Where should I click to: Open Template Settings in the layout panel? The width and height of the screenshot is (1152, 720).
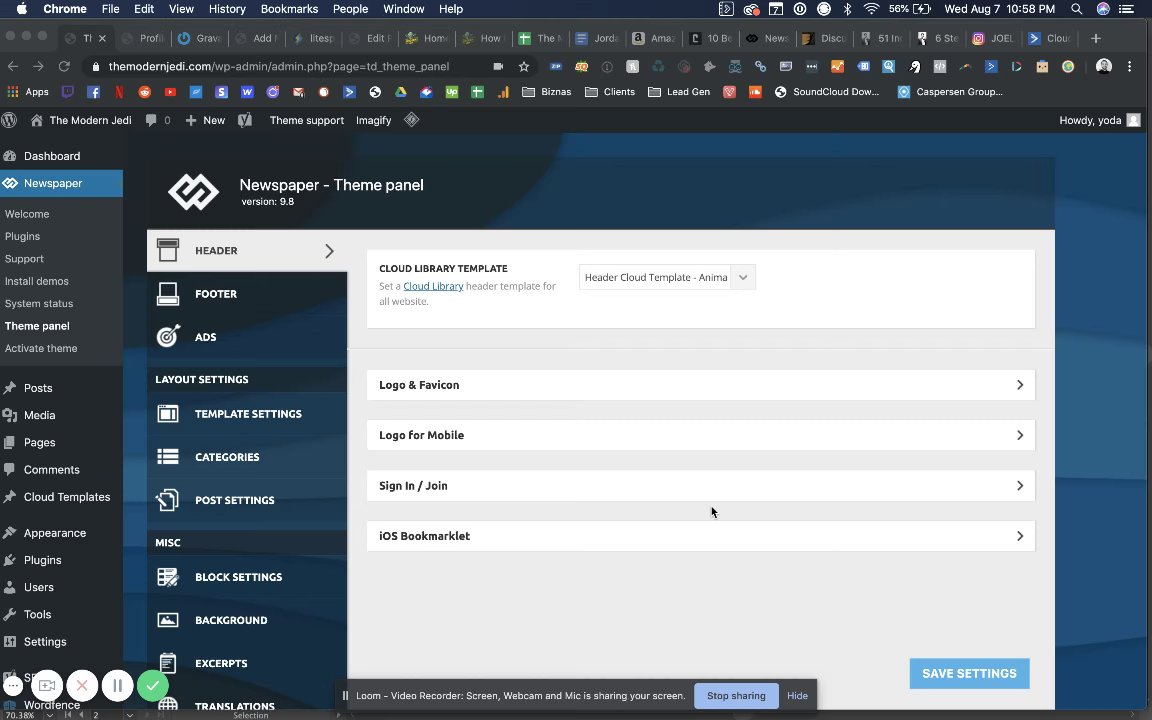click(x=247, y=414)
